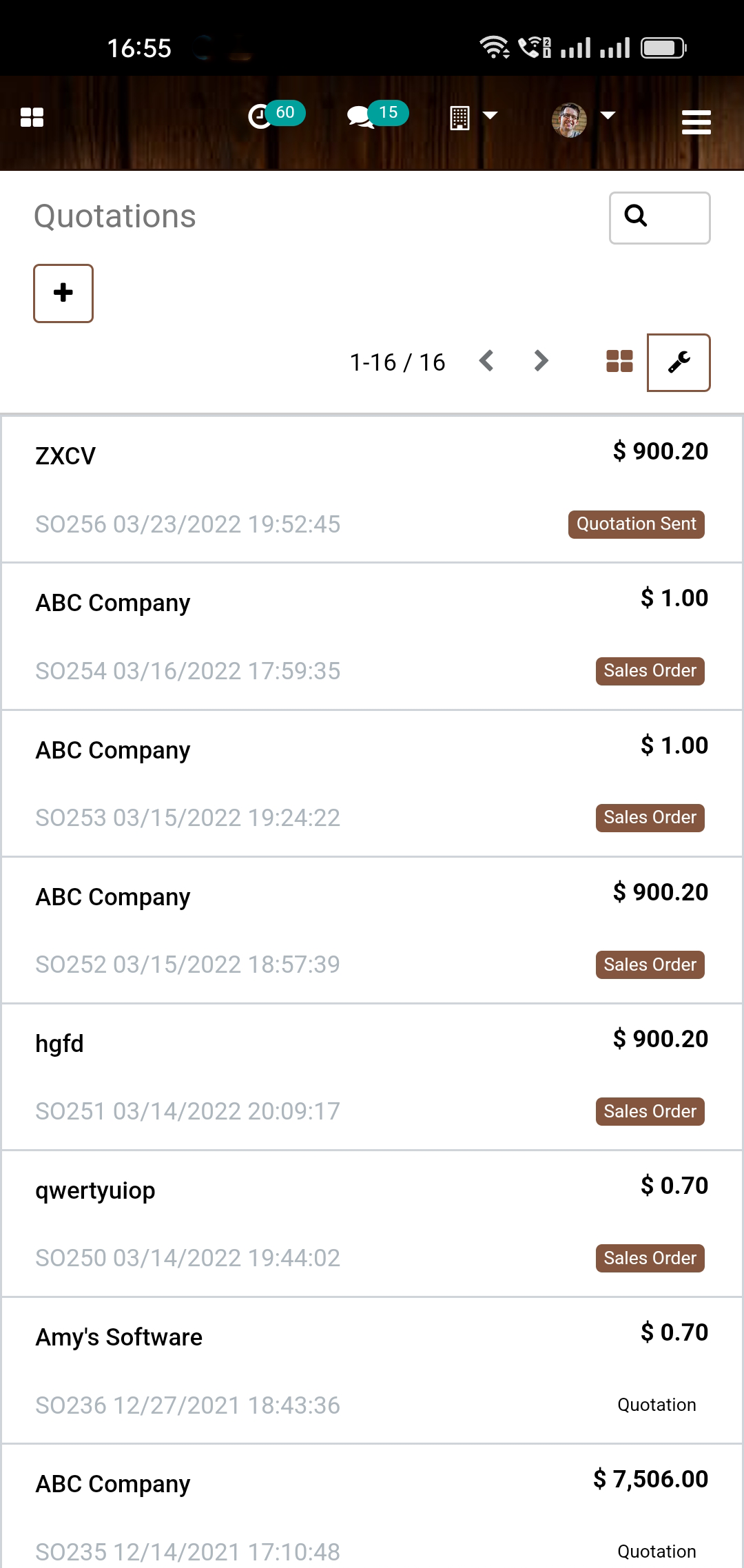Switch to kanban view

pos(619,362)
